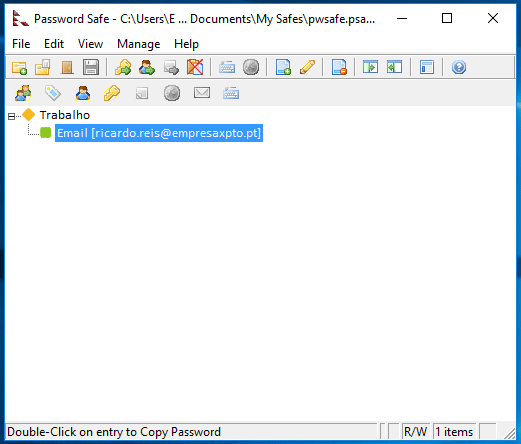Copy username using the person arrow icon
The width and height of the screenshot is (521, 444).
coord(147,67)
